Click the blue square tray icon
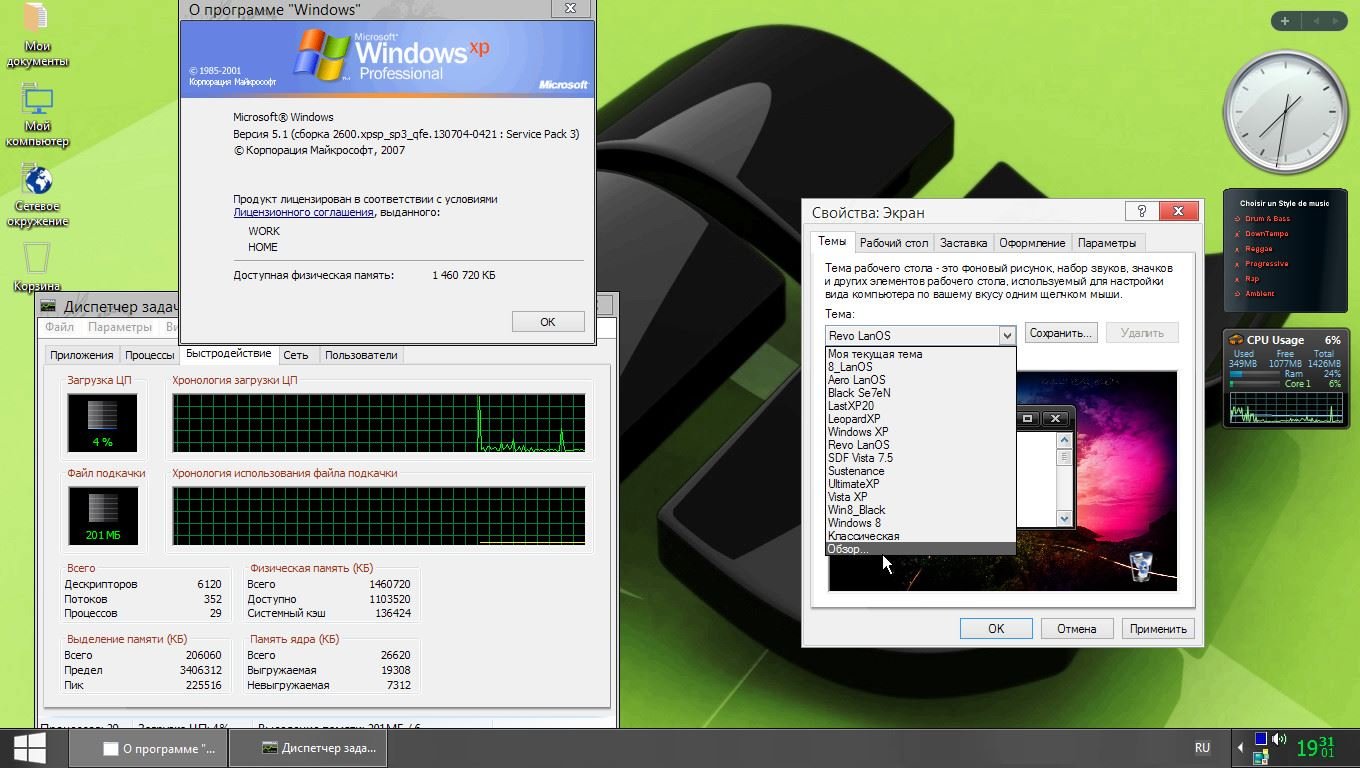This screenshot has height=768, width=1360. 1261,739
